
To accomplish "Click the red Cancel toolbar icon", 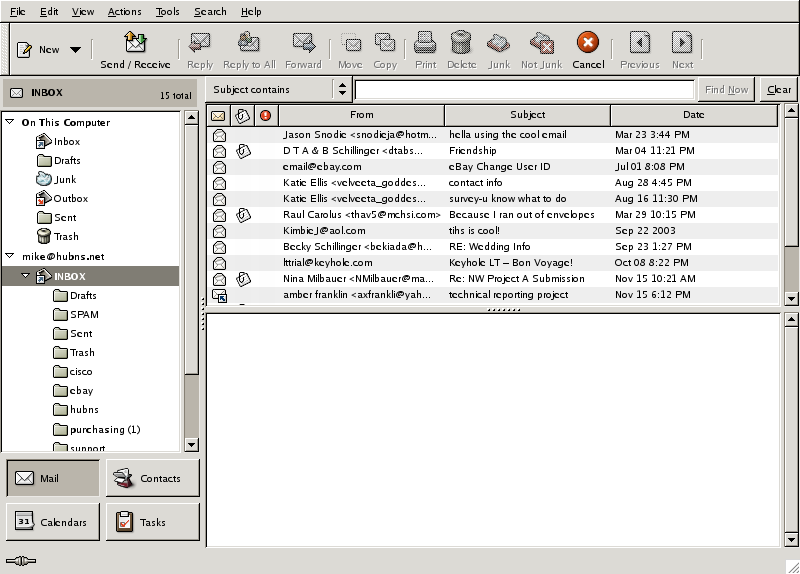I will tap(588, 43).
